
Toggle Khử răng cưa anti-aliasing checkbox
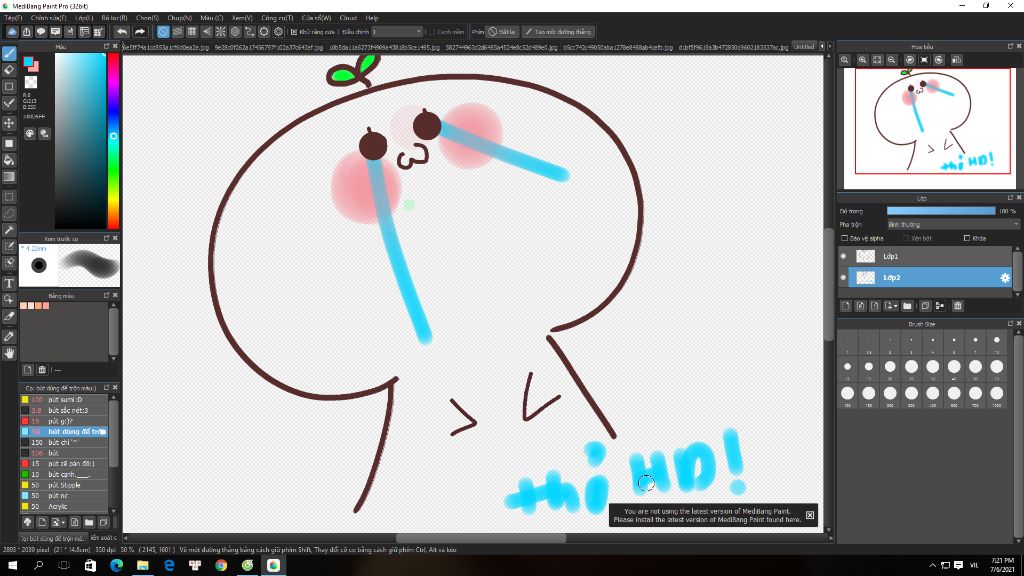(x=294, y=31)
